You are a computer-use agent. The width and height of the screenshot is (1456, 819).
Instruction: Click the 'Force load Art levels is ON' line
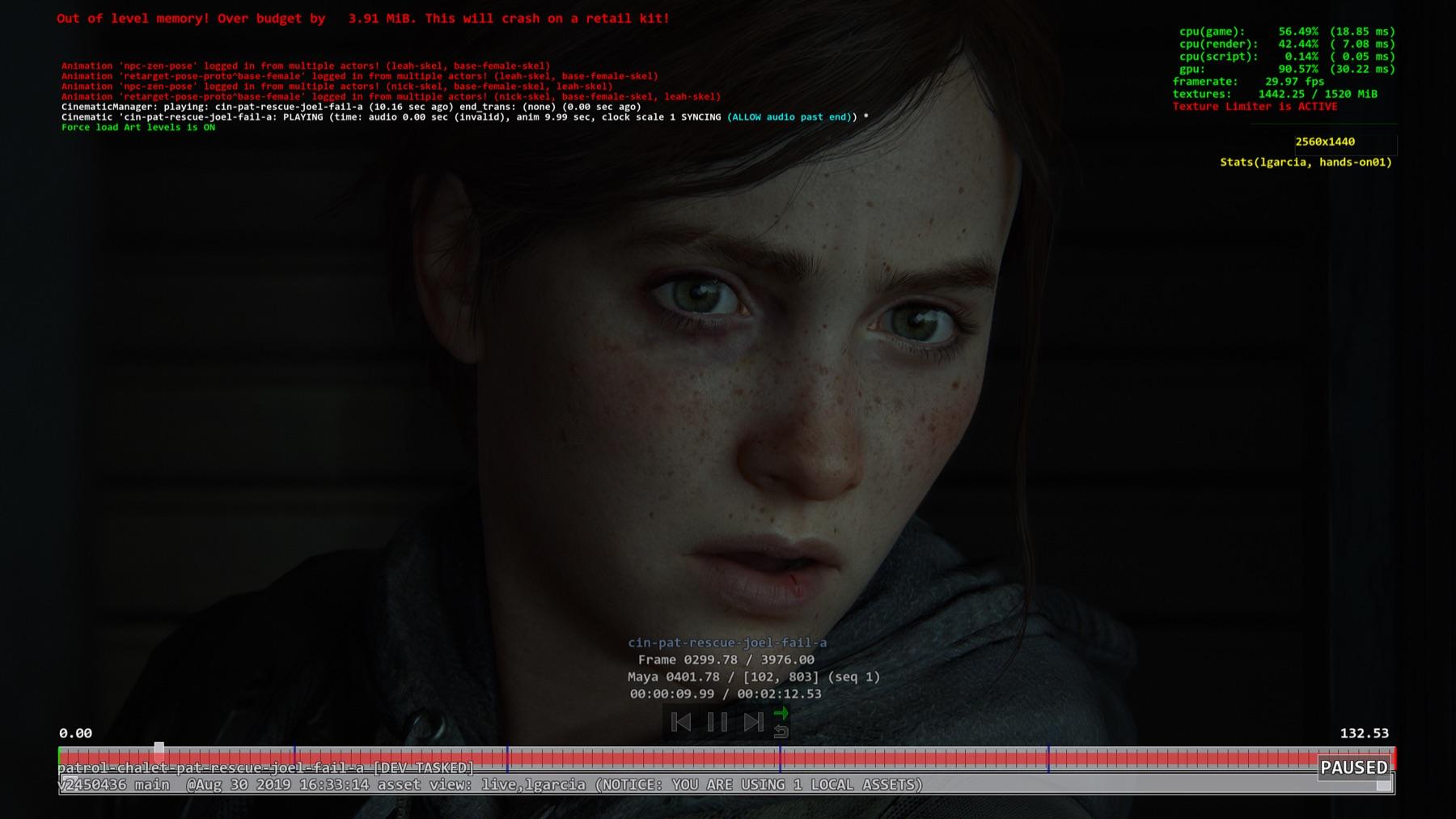(x=138, y=127)
